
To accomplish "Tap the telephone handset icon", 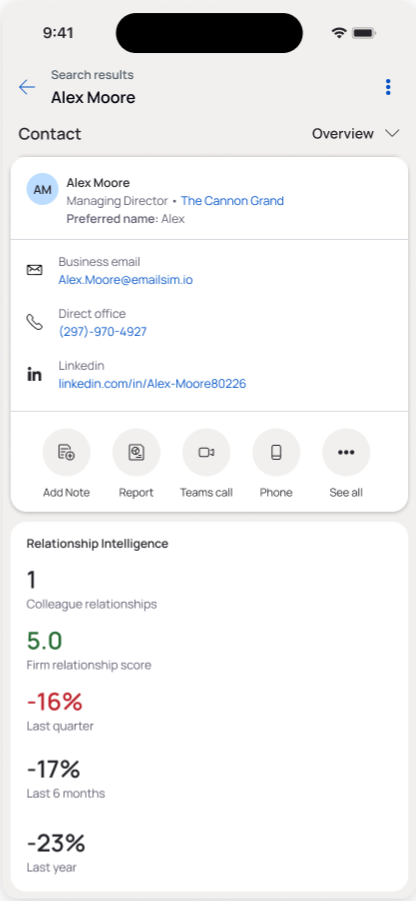I will tap(34, 322).
